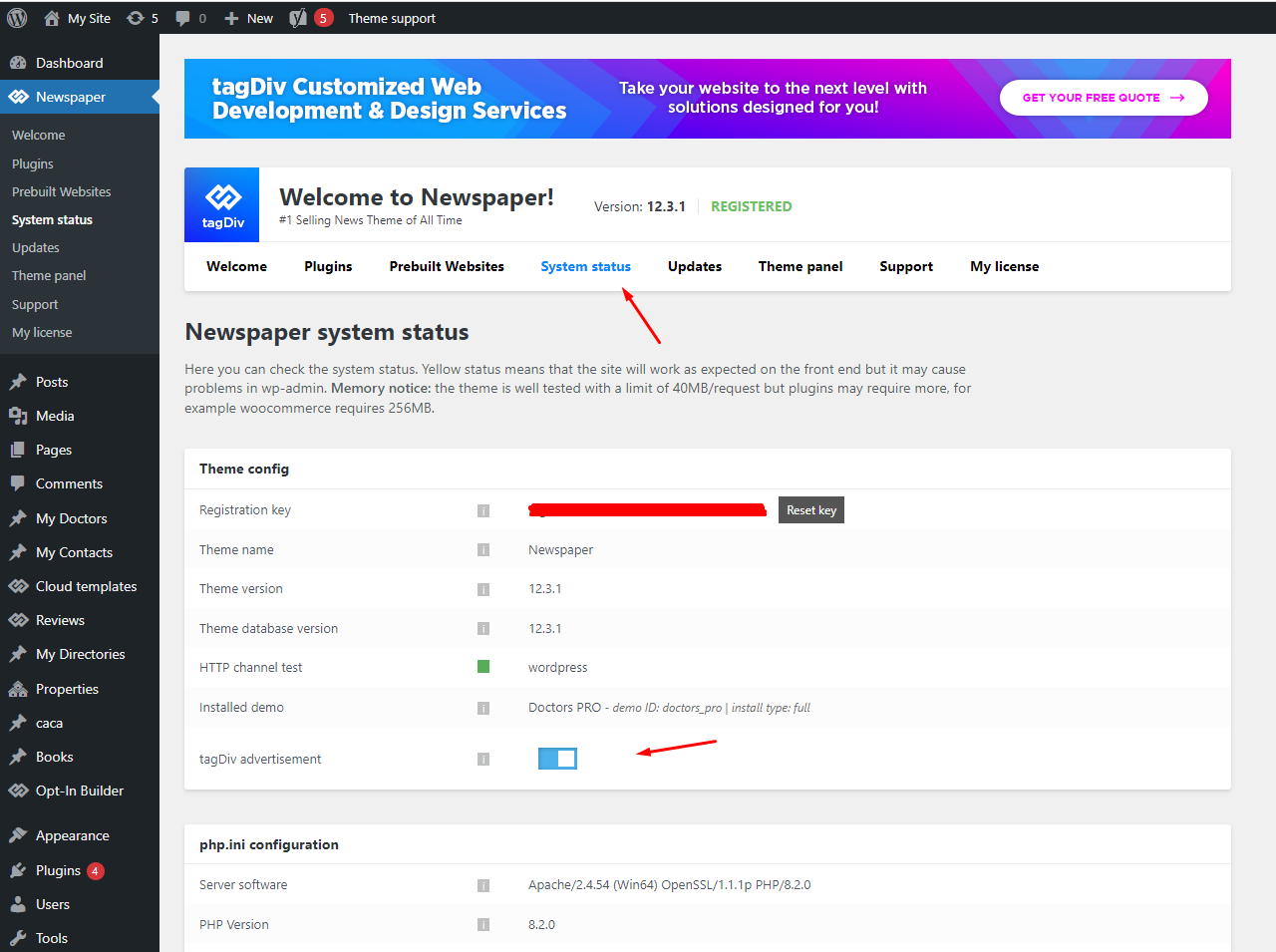Switch to Prebuilt Websites tab
The width and height of the screenshot is (1276, 952).
(447, 266)
